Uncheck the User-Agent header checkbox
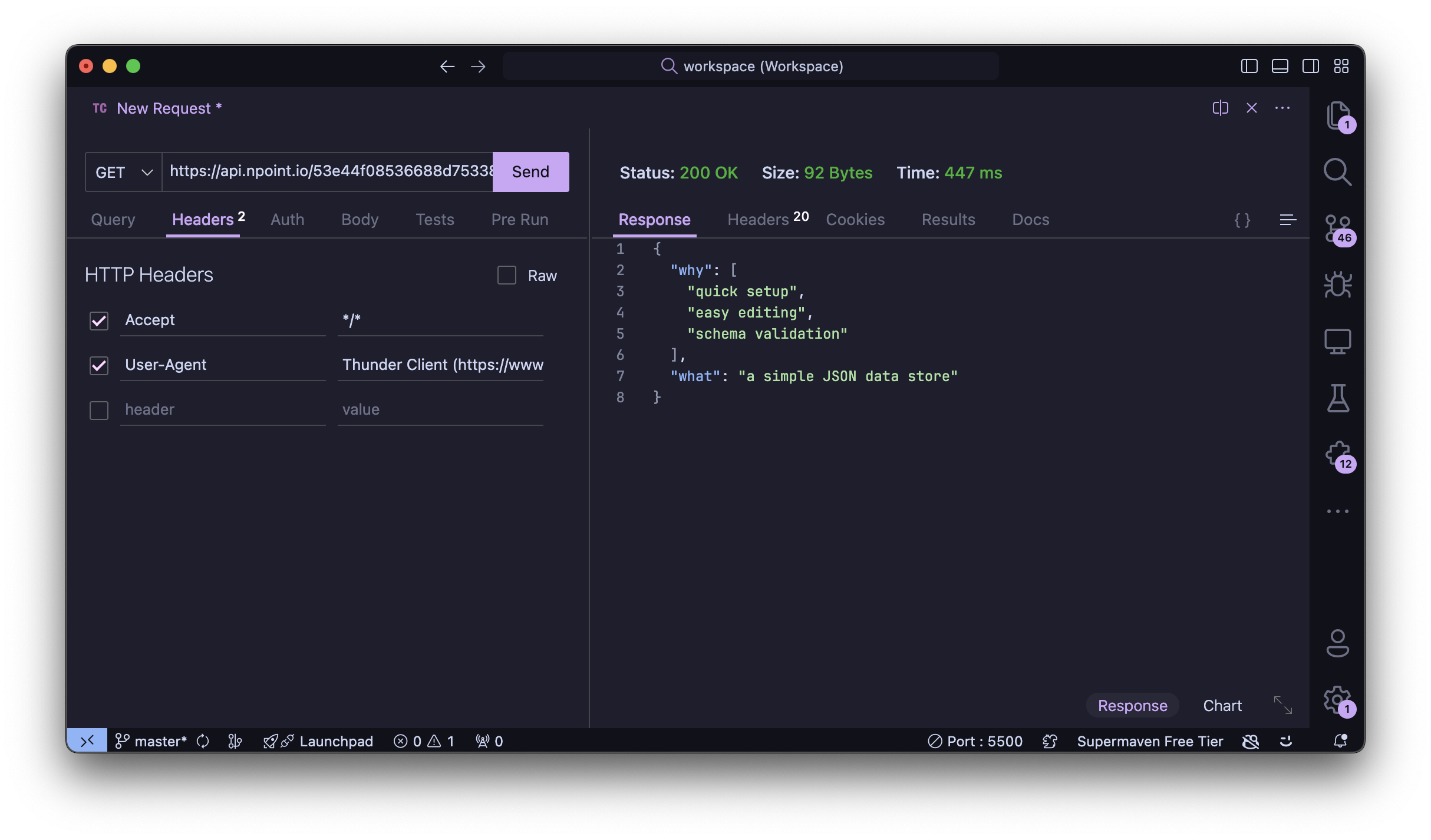The height and width of the screenshot is (840, 1431). pyautogui.click(x=99, y=366)
